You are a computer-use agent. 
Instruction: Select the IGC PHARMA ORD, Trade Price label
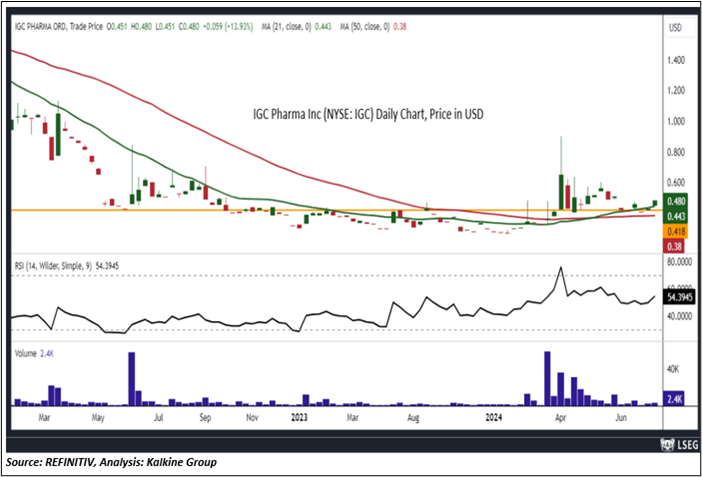(59, 27)
